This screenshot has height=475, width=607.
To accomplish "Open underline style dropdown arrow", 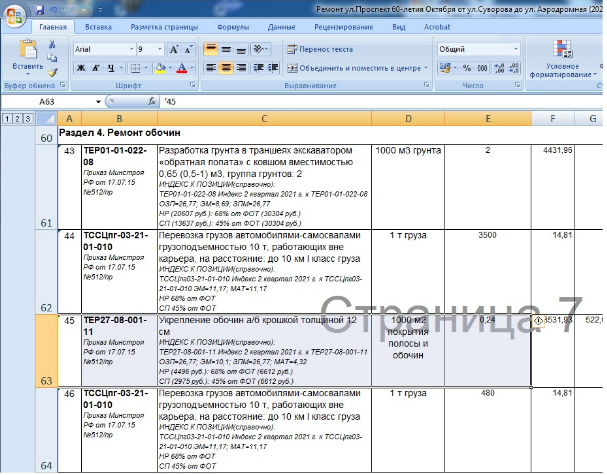I will pyautogui.click(x=121, y=68).
